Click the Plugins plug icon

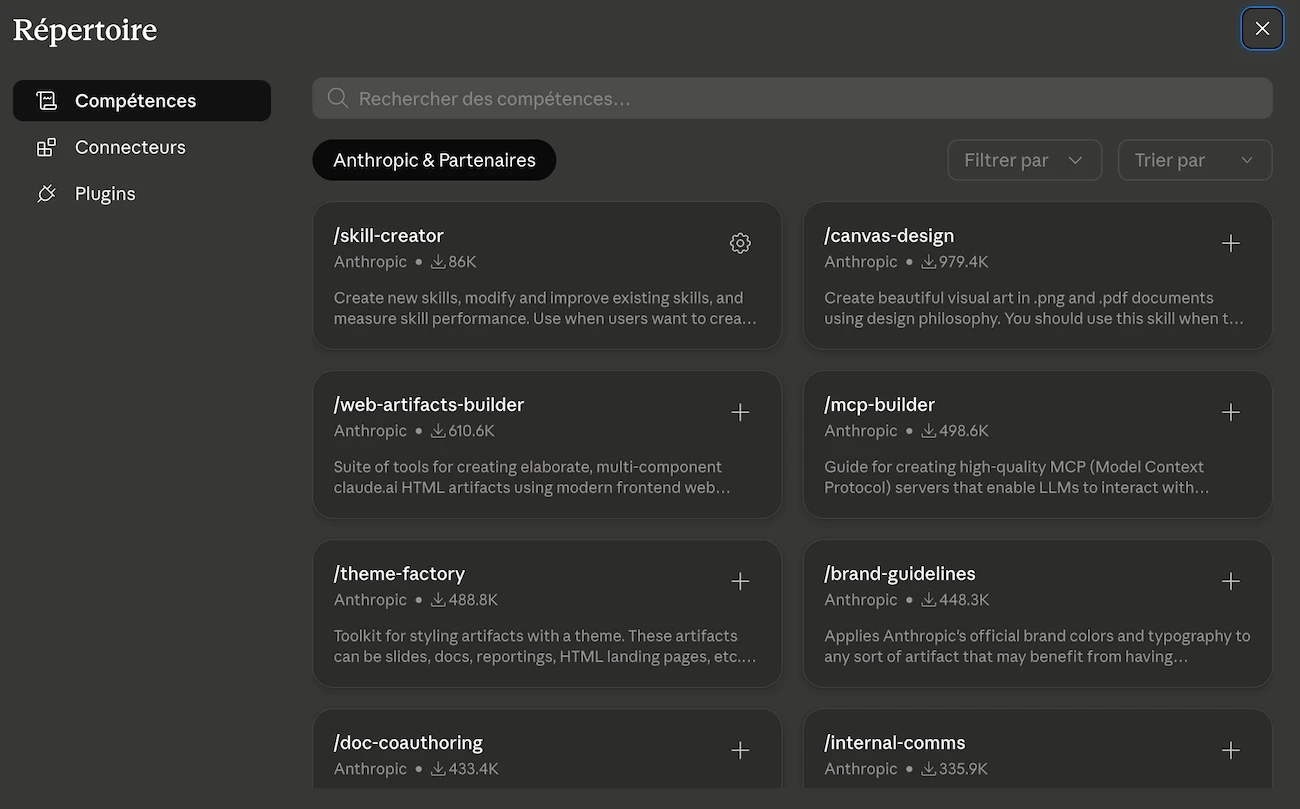pos(46,194)
